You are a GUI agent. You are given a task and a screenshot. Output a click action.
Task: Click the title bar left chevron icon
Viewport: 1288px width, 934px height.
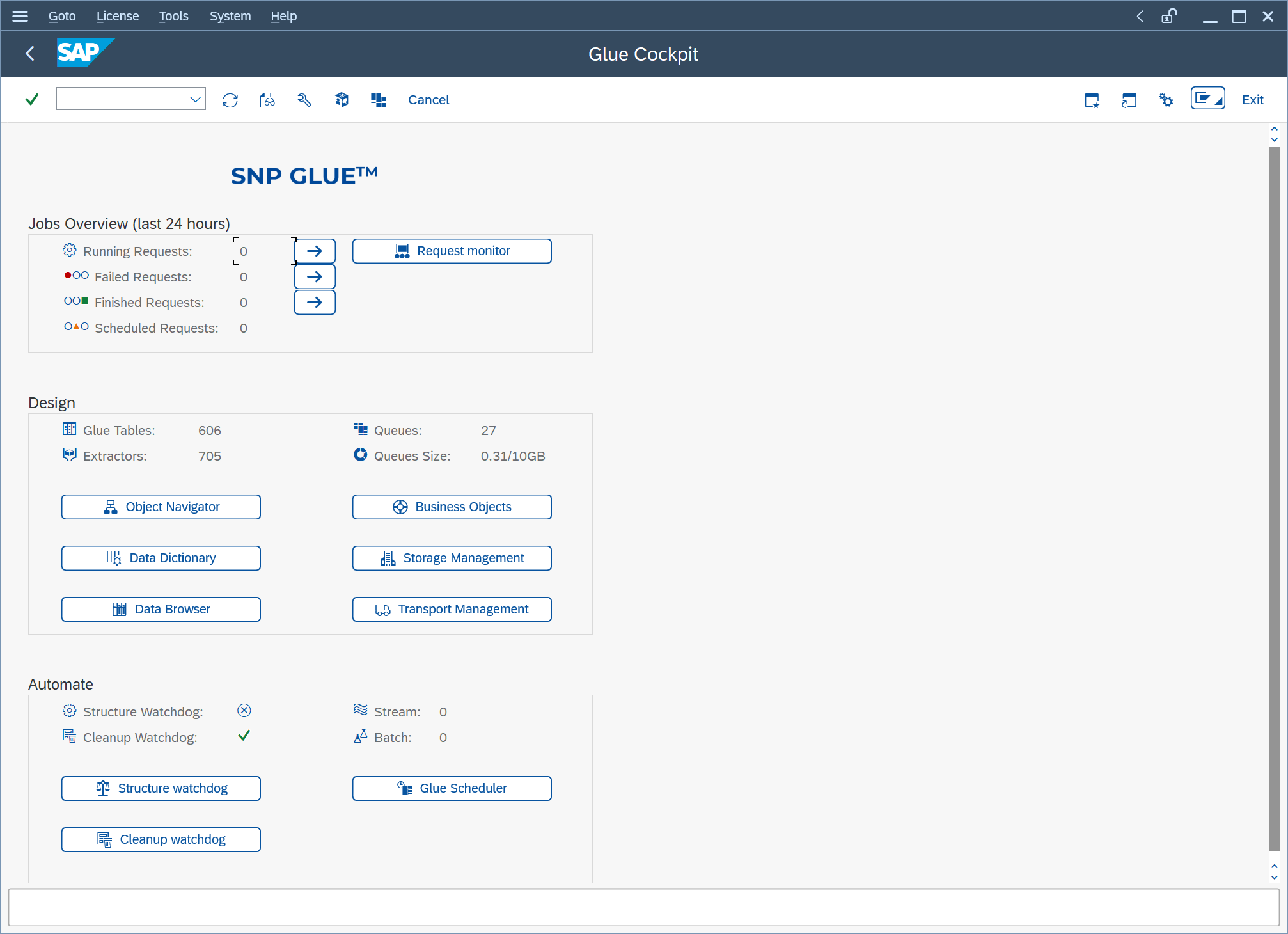coord(1140,16)
